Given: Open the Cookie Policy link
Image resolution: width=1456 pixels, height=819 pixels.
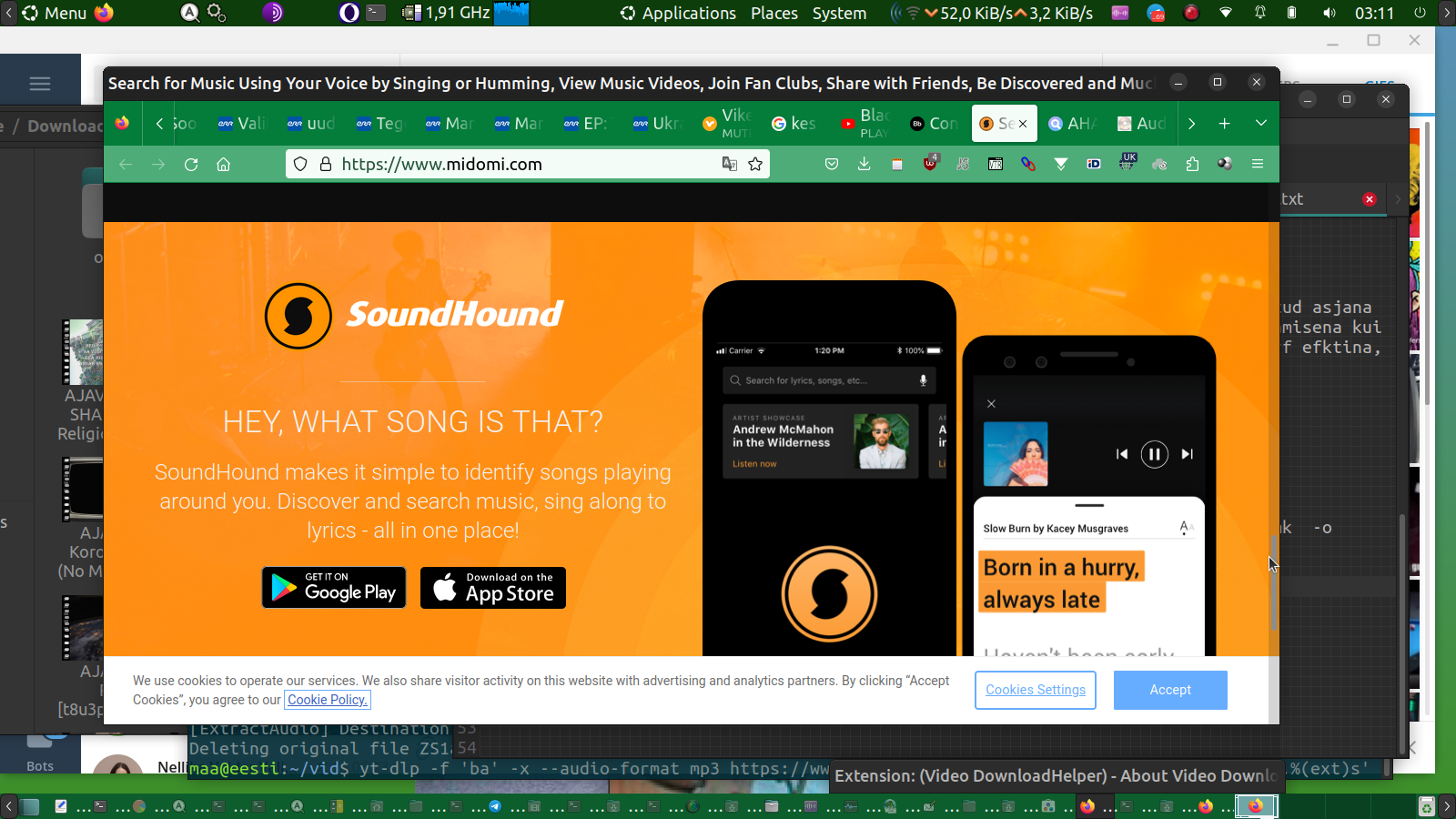Looking at the screenshot, I should (328, 700).
